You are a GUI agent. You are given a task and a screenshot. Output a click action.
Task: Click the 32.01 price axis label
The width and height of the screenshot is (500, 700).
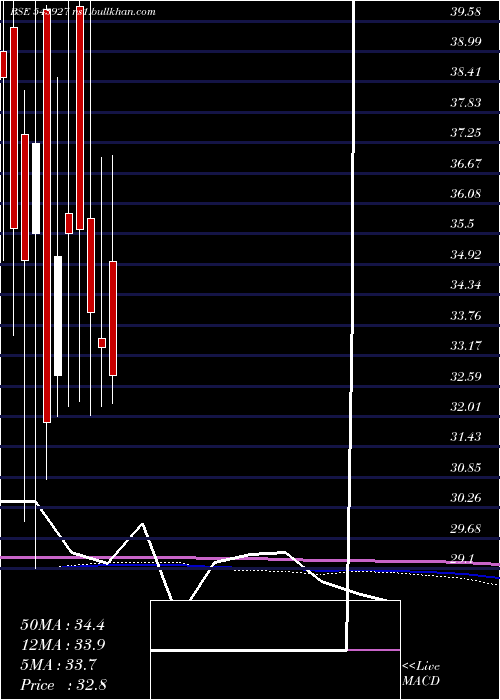coord(466,406)
